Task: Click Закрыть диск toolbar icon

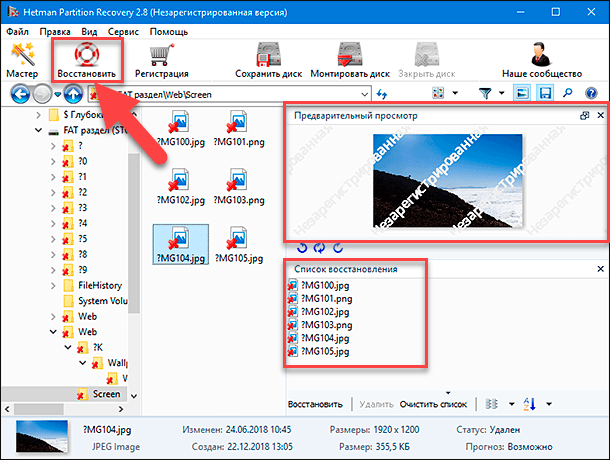Action: click(426, 61)
